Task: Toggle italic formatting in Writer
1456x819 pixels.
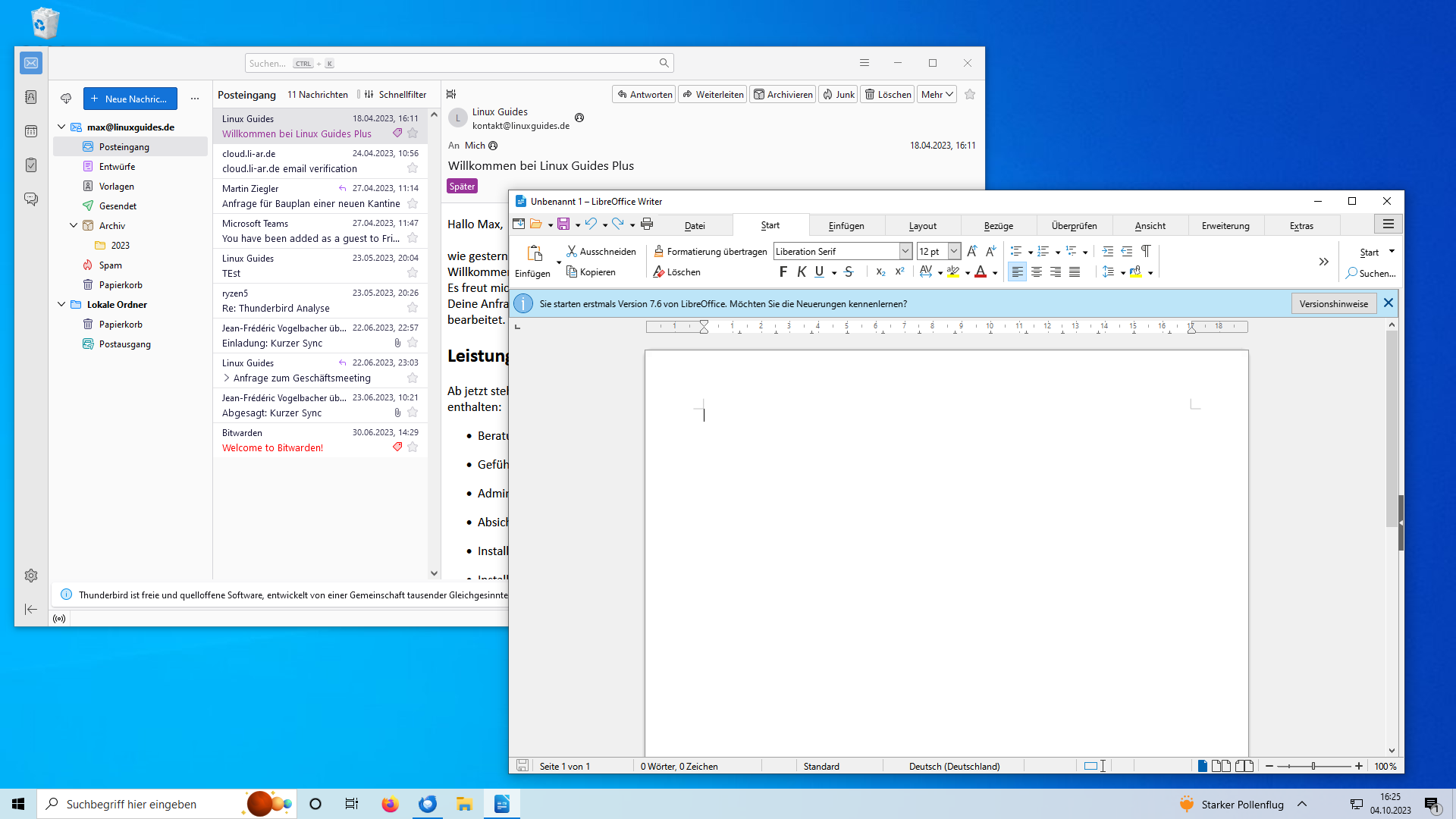Action: tap(802, 271)
